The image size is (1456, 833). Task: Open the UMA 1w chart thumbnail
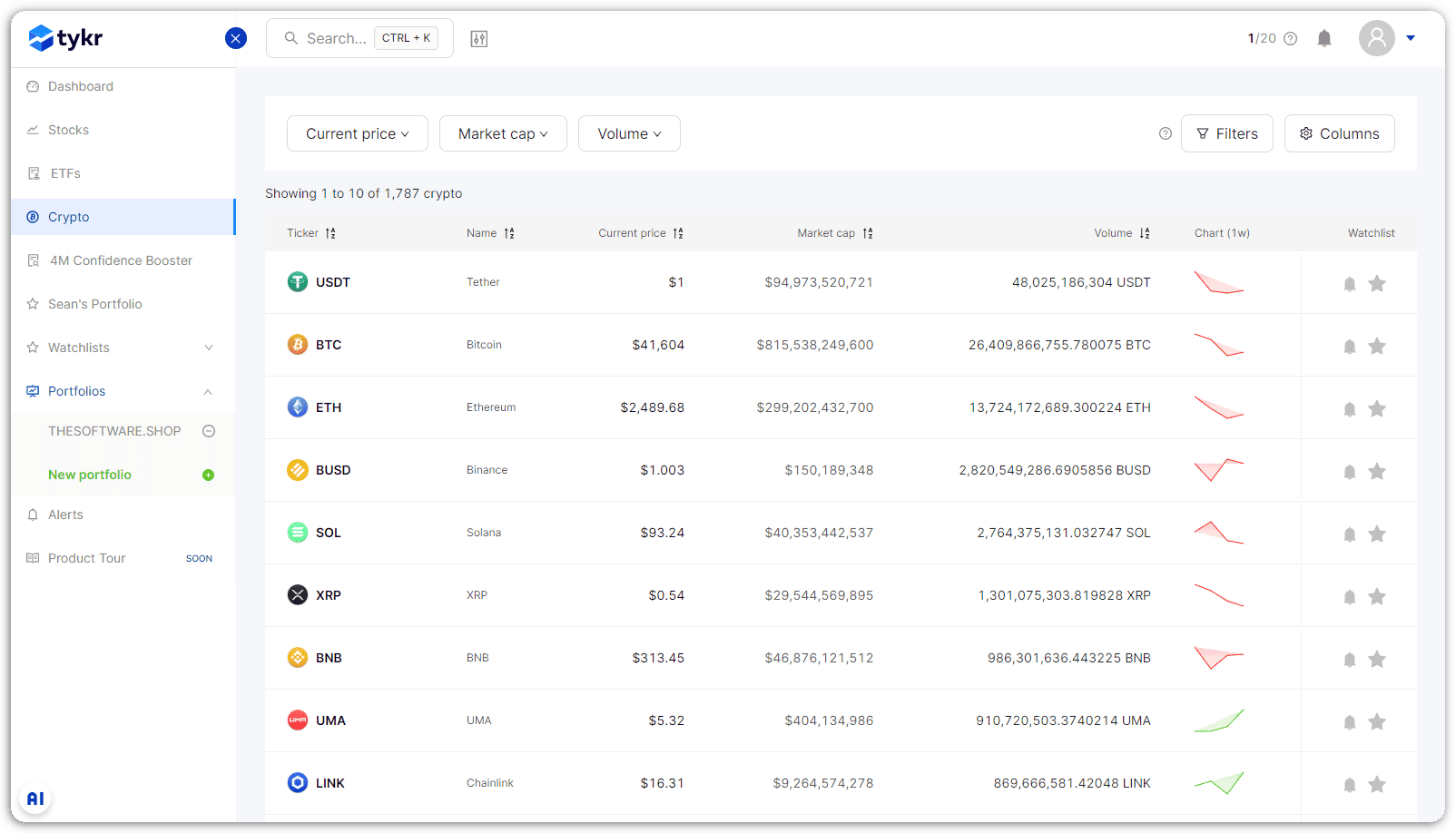click(x=1219, y=720)
